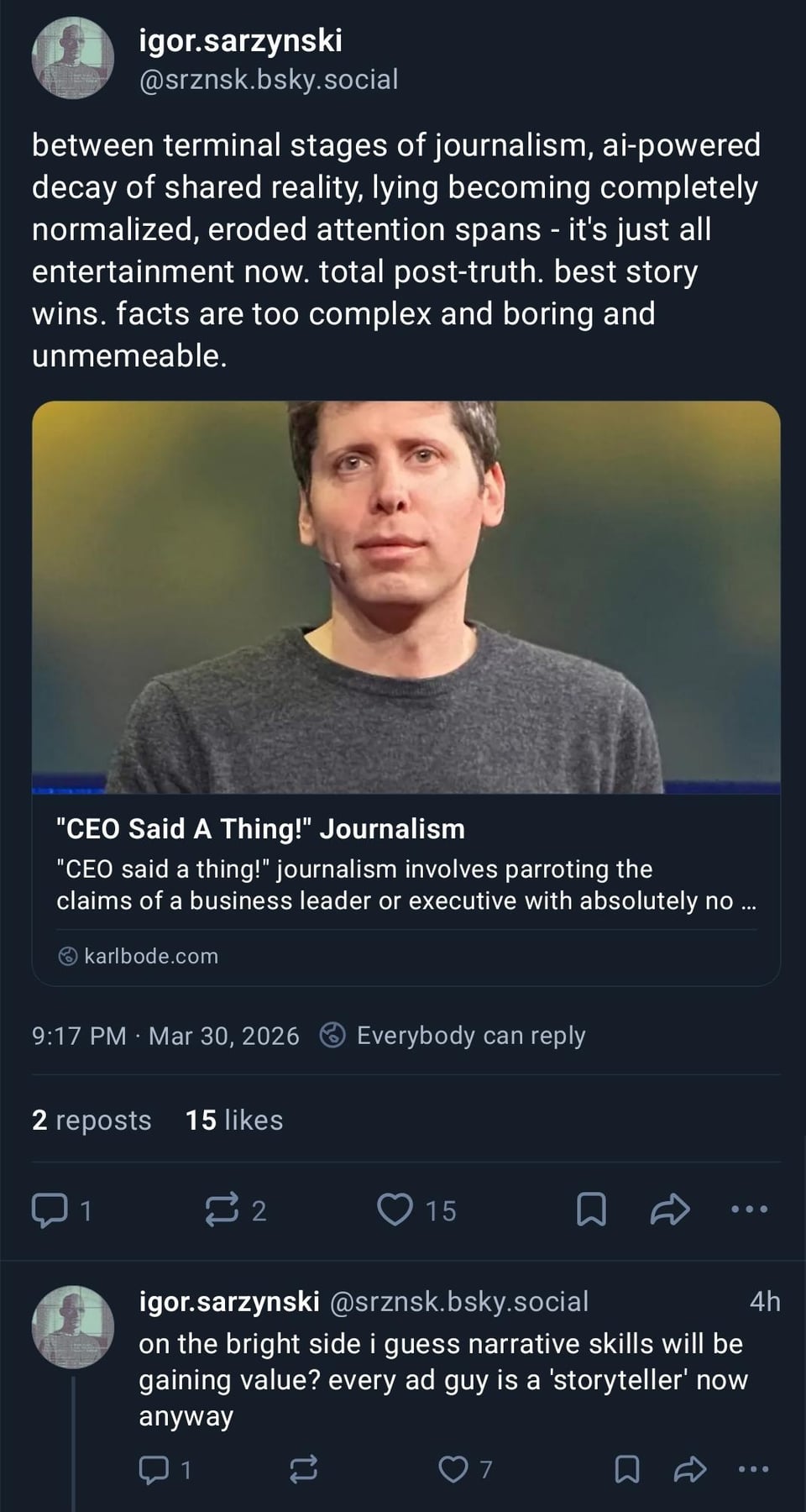
Task: Share the 'narrative skills' reply
Action: (x=690, y=1469)
